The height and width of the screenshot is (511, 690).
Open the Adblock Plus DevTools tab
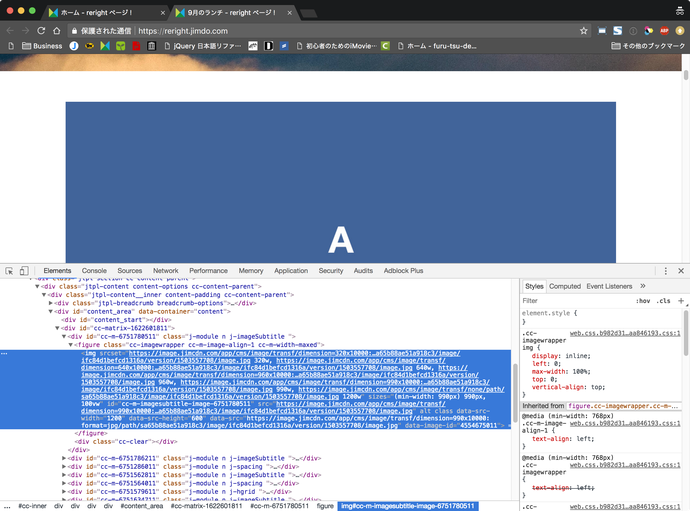pyautogui.click(x=404, y=271)
